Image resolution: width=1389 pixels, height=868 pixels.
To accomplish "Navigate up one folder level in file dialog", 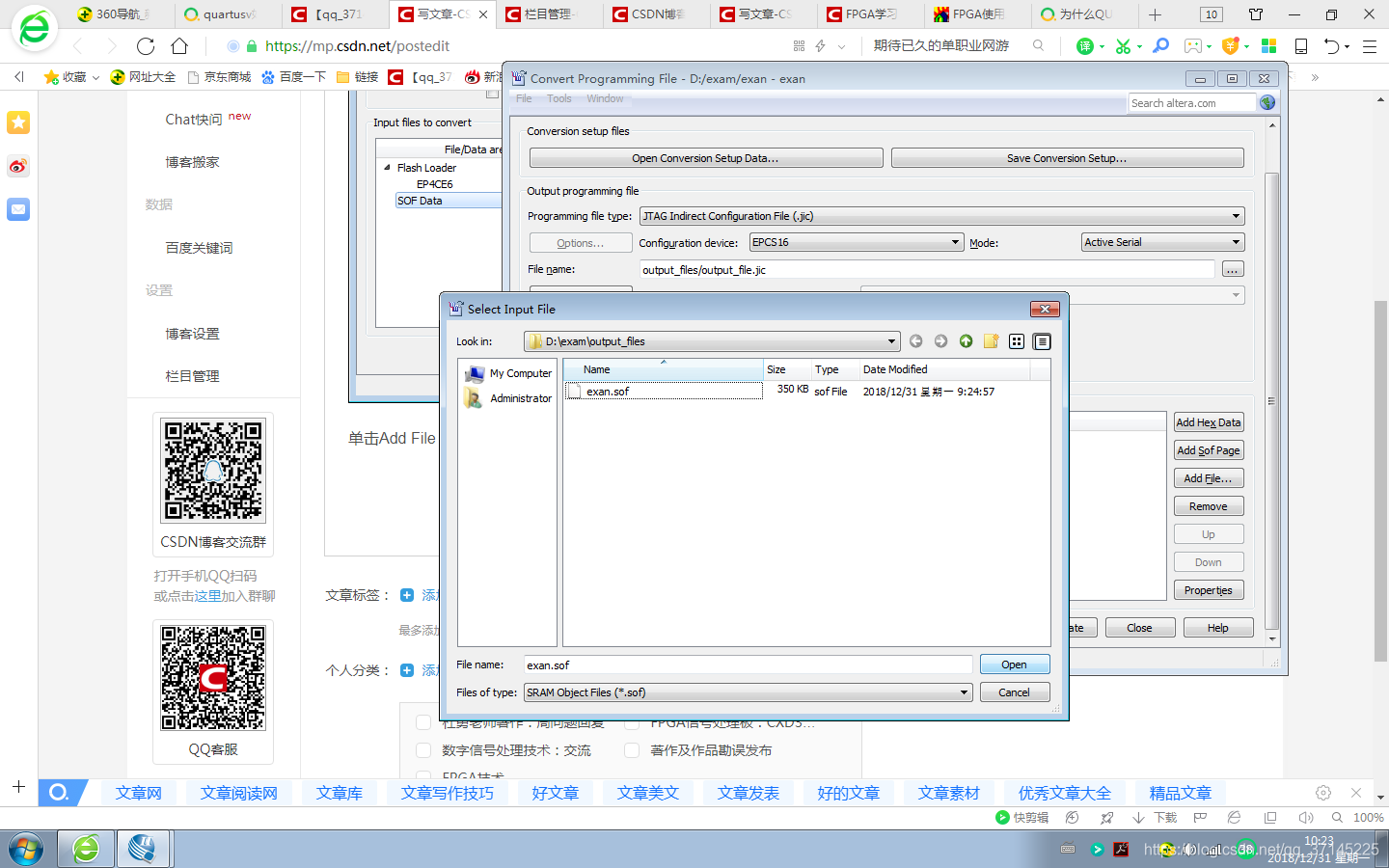I will [x=966, y=340].
